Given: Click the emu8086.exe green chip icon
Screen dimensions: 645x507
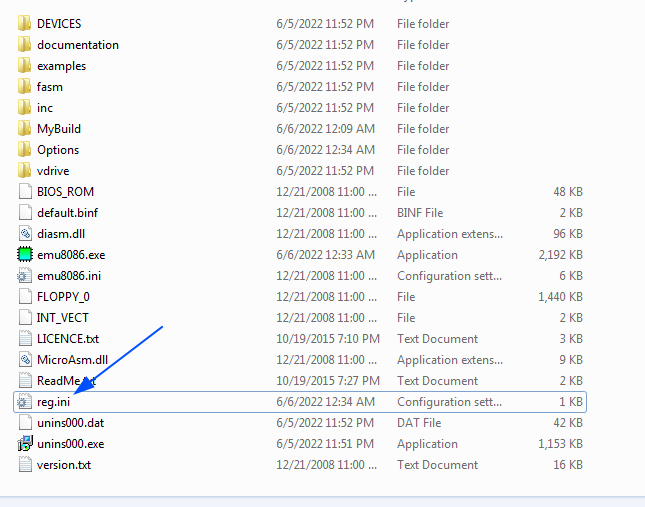Looking at the screenshot, I should [x=25, y=255].
